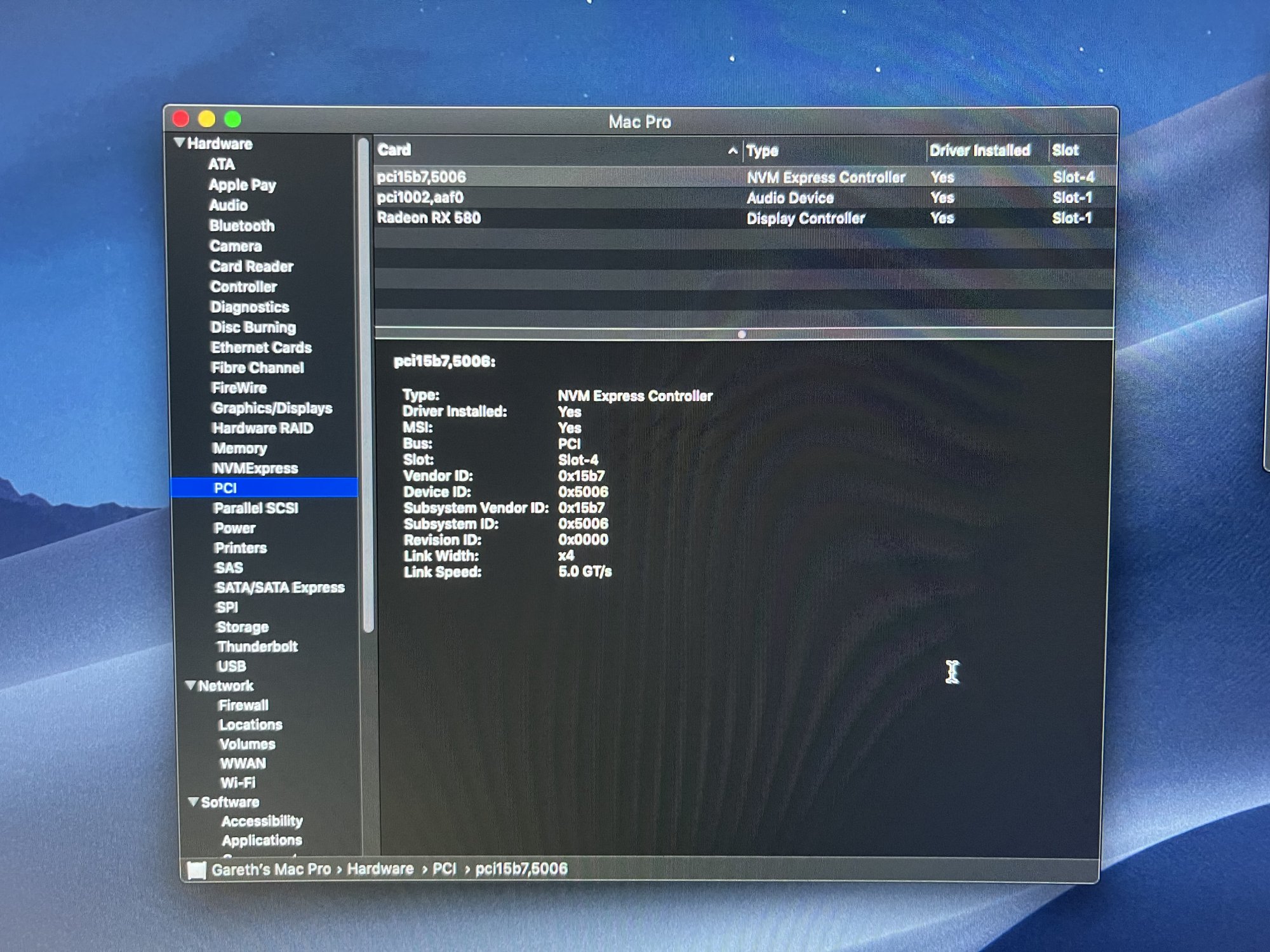Click the Slot column header
1270x952 pixels.
1065,150
